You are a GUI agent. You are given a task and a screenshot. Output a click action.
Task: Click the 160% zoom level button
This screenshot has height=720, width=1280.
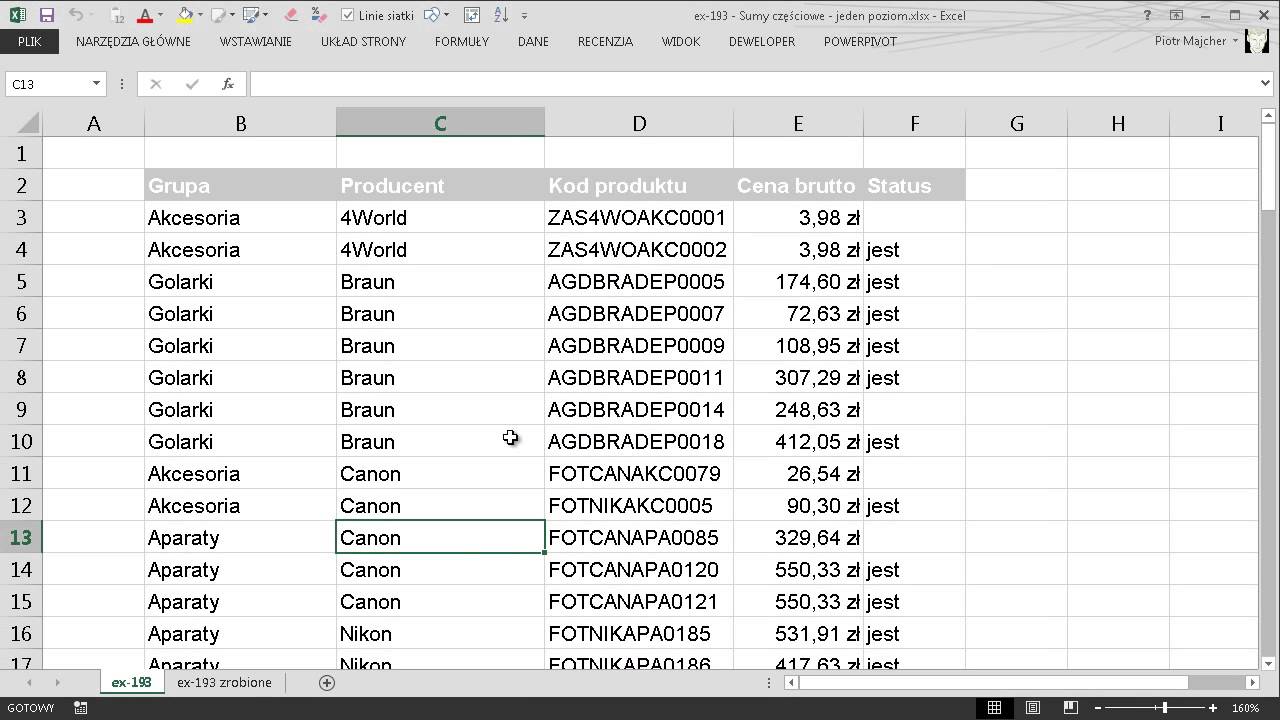[x=1245, y=708]
